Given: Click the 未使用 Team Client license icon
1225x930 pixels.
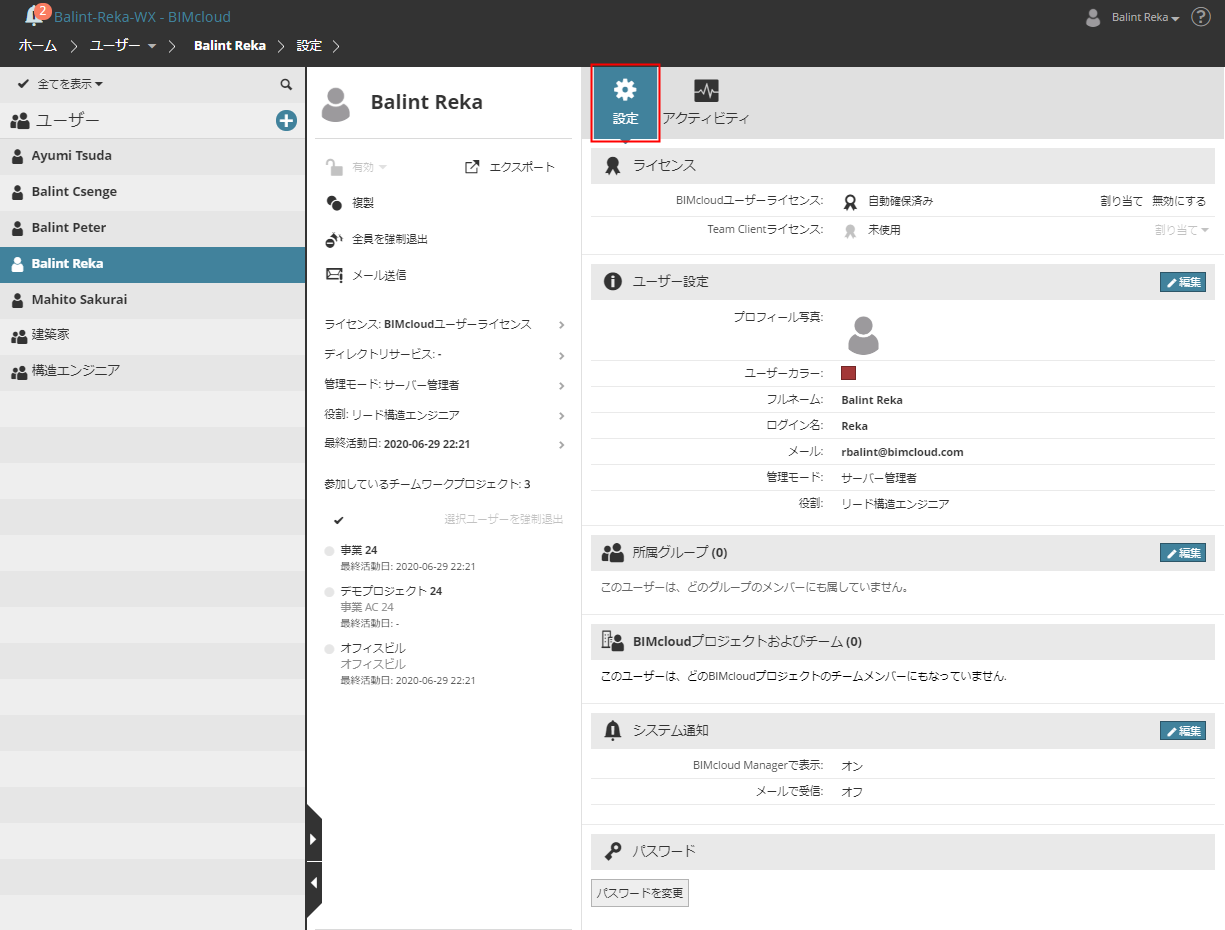Looking at the screenshot, I should pyautogui.click(x=850, y=230).
